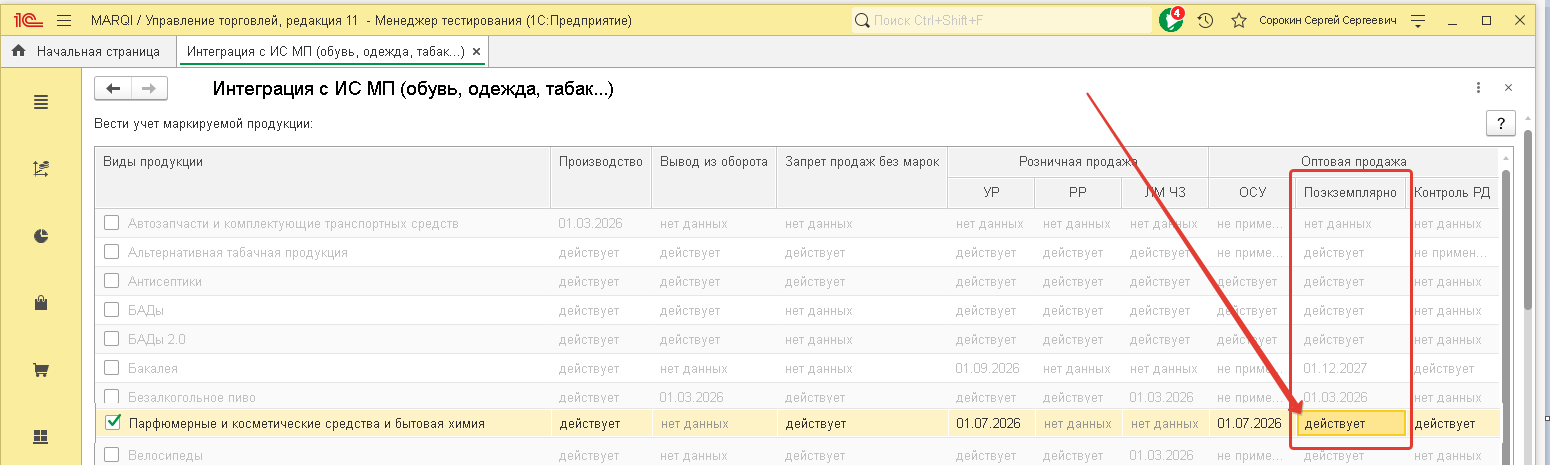
Task: Open the main menu hamburger in title bar
Action: pos(64,20)
